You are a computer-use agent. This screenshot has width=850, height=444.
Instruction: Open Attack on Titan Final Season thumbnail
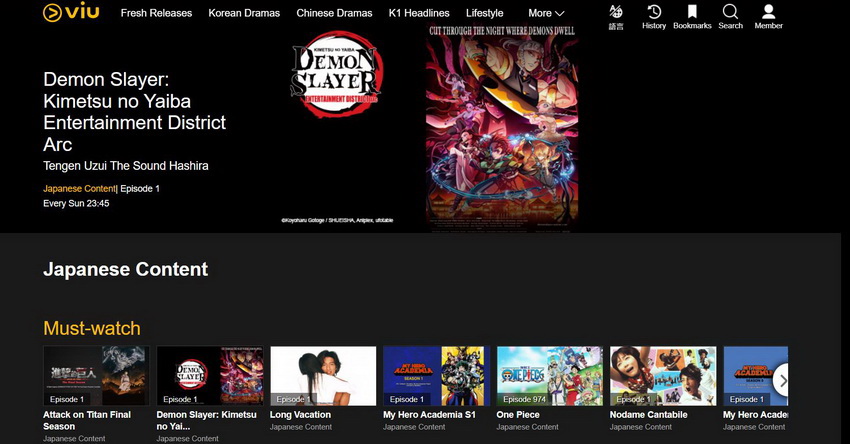click(x=96, y=376)
